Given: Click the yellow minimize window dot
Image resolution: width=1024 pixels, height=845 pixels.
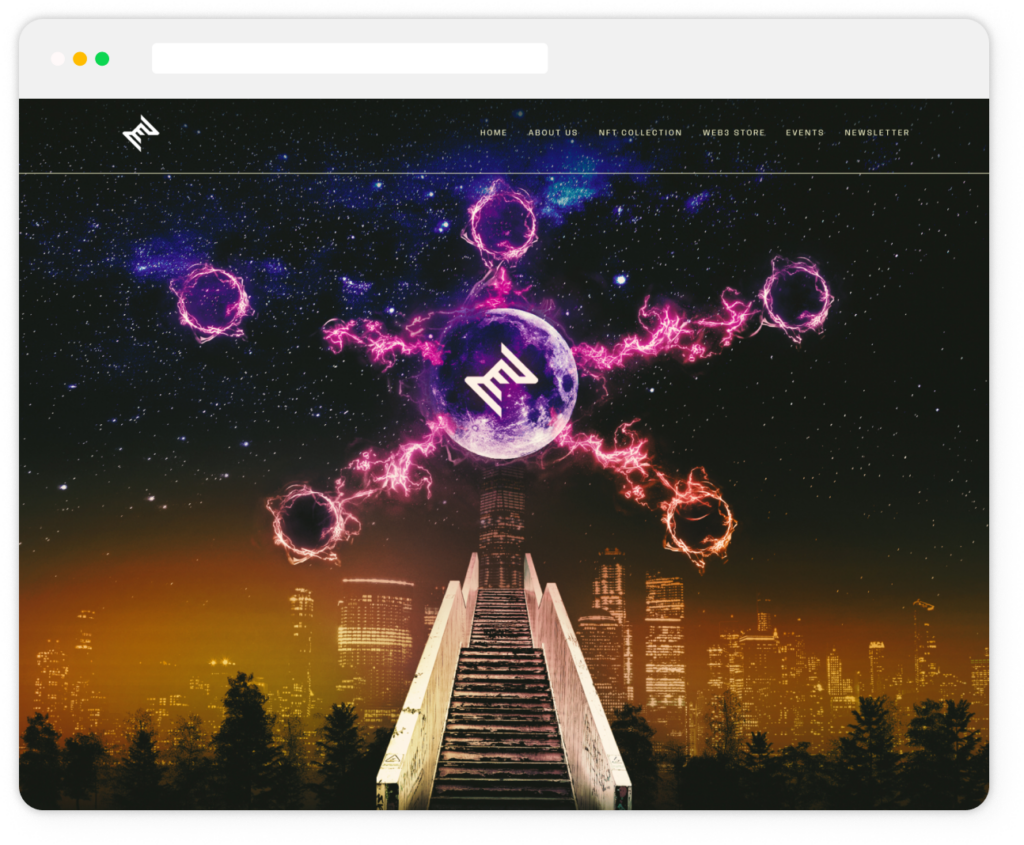Looking at the screenshot, I should pos(80,59).
